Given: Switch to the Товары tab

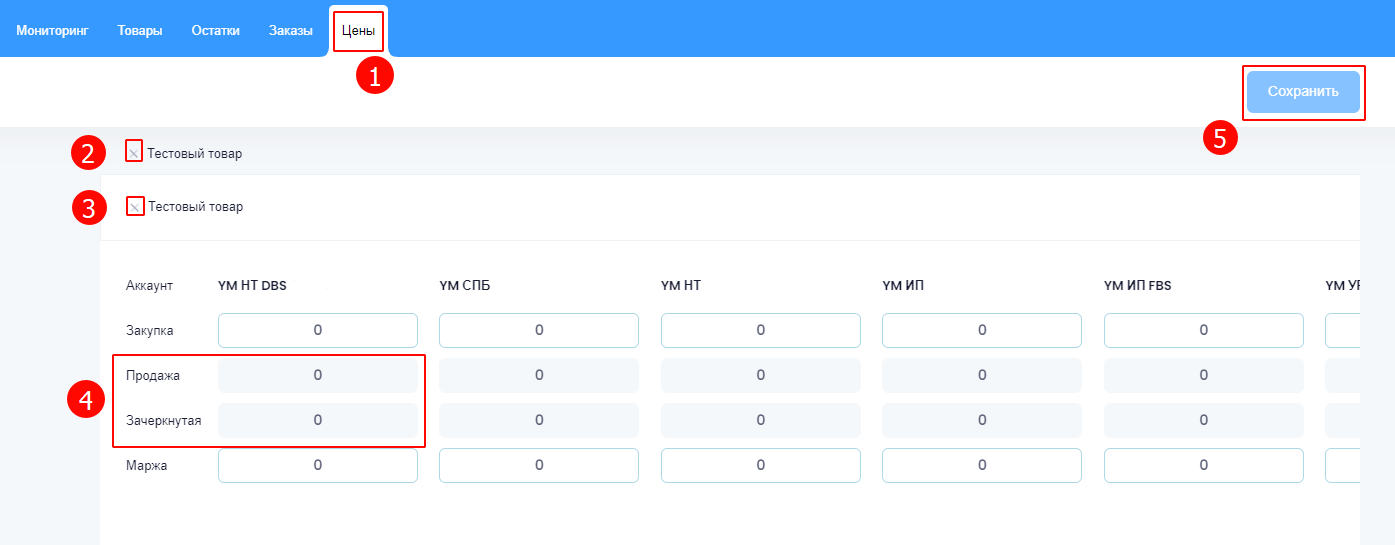Looking at the screenshot, I should point(140,30).
